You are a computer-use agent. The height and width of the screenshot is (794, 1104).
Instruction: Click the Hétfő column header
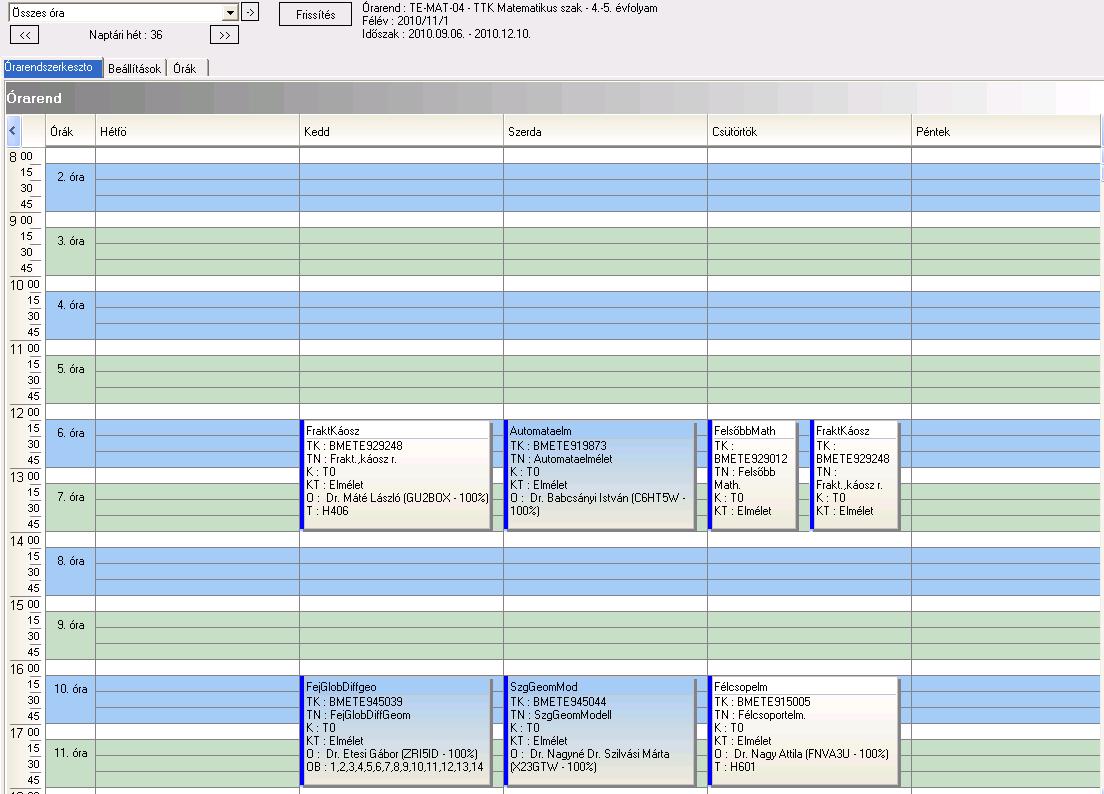point(197,132)
